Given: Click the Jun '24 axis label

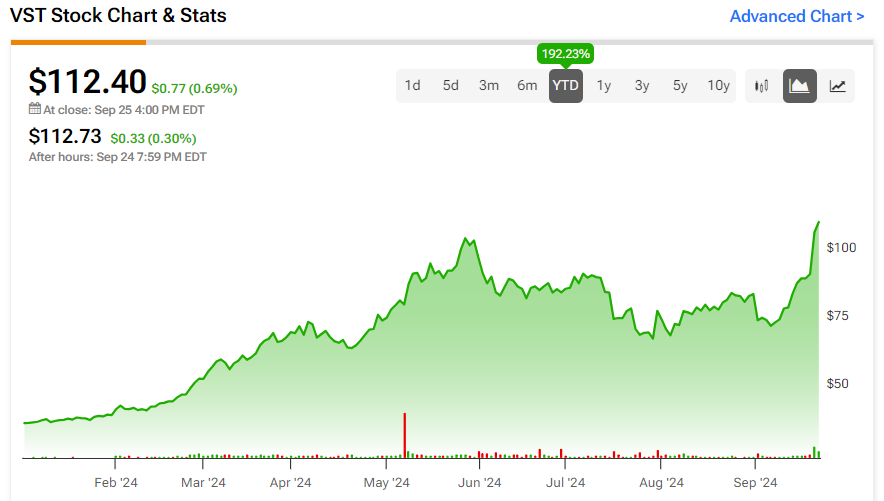Looking at the screenshot, I should (479, 483).
